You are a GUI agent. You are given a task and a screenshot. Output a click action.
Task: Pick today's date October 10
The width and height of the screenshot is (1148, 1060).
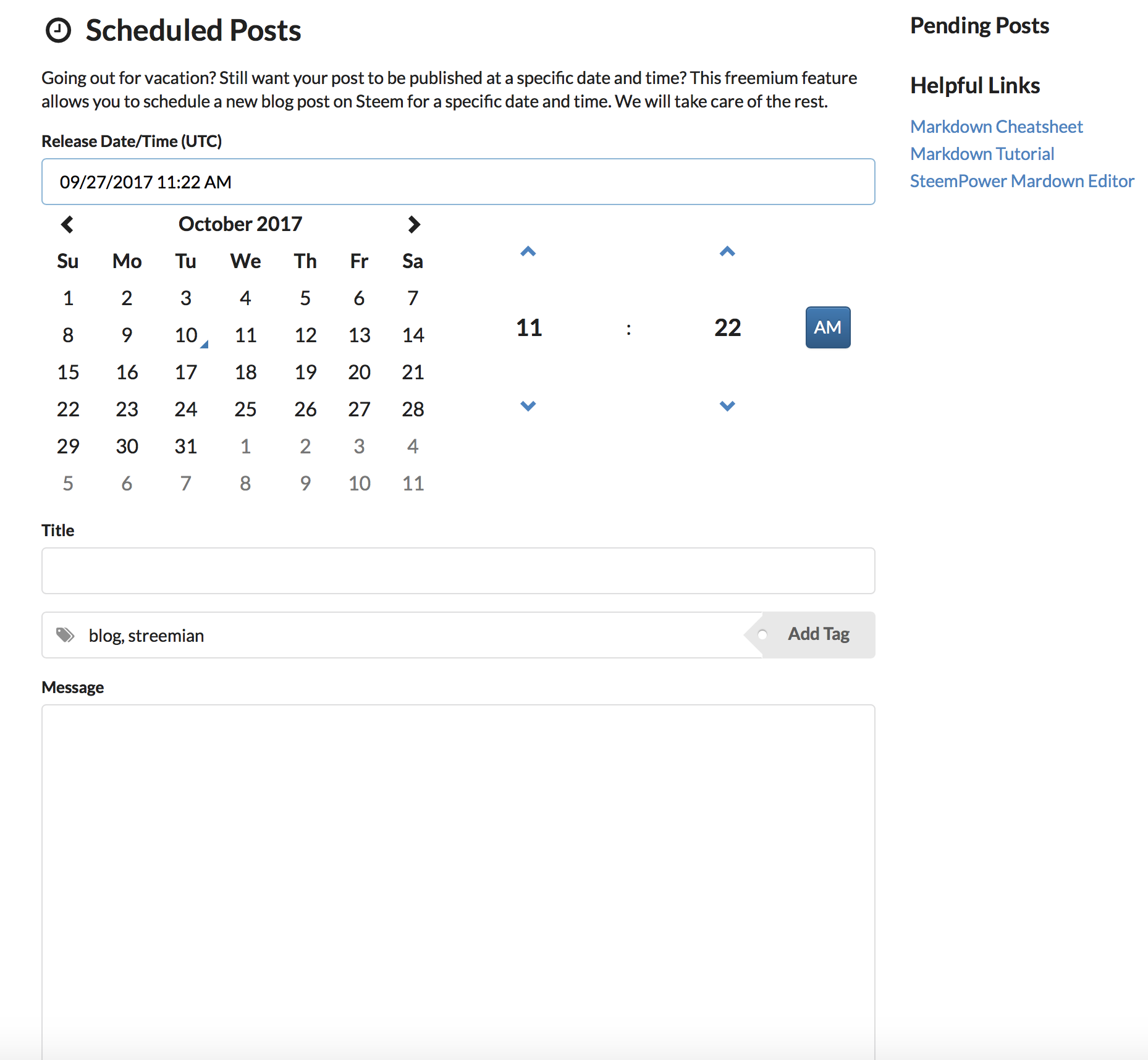186,335
